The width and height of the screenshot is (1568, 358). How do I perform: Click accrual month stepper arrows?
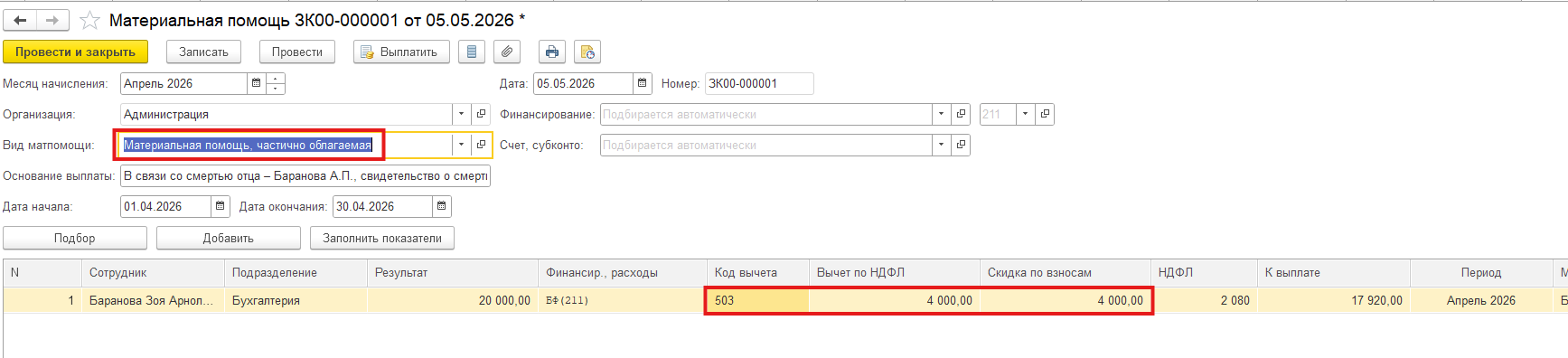277,83
